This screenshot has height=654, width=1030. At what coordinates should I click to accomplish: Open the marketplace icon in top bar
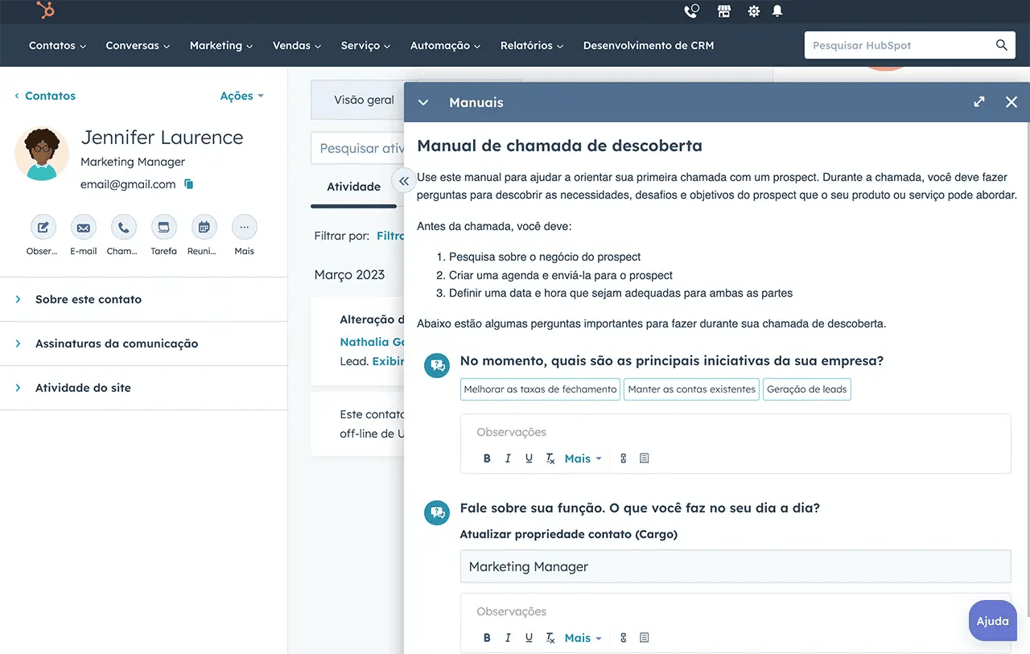coord(724,11)
